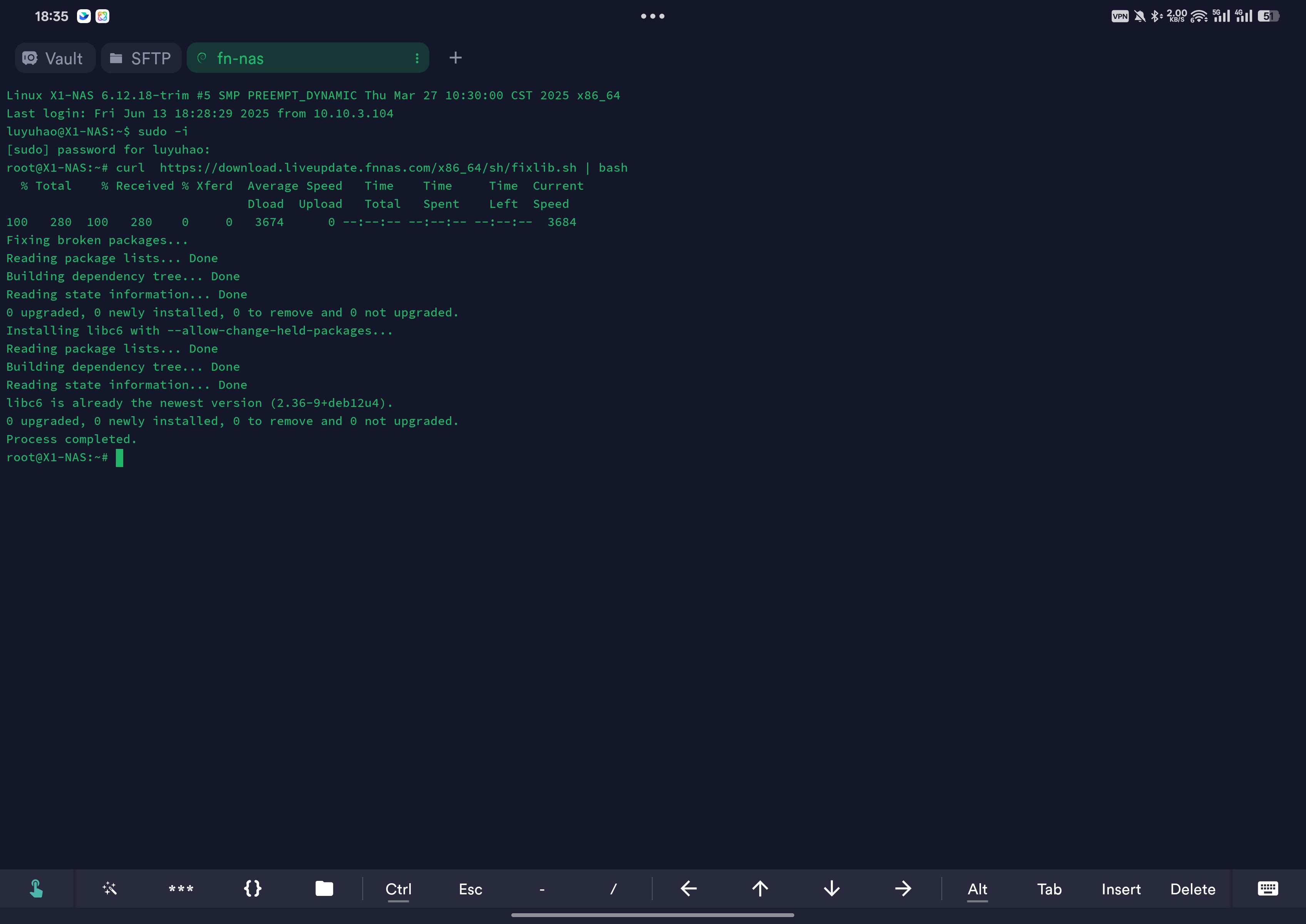Image resolution: width=1306 pixels, height=924 pixels.
Task: Switch to the SFTP tab
Action: (x=141, y=58)
